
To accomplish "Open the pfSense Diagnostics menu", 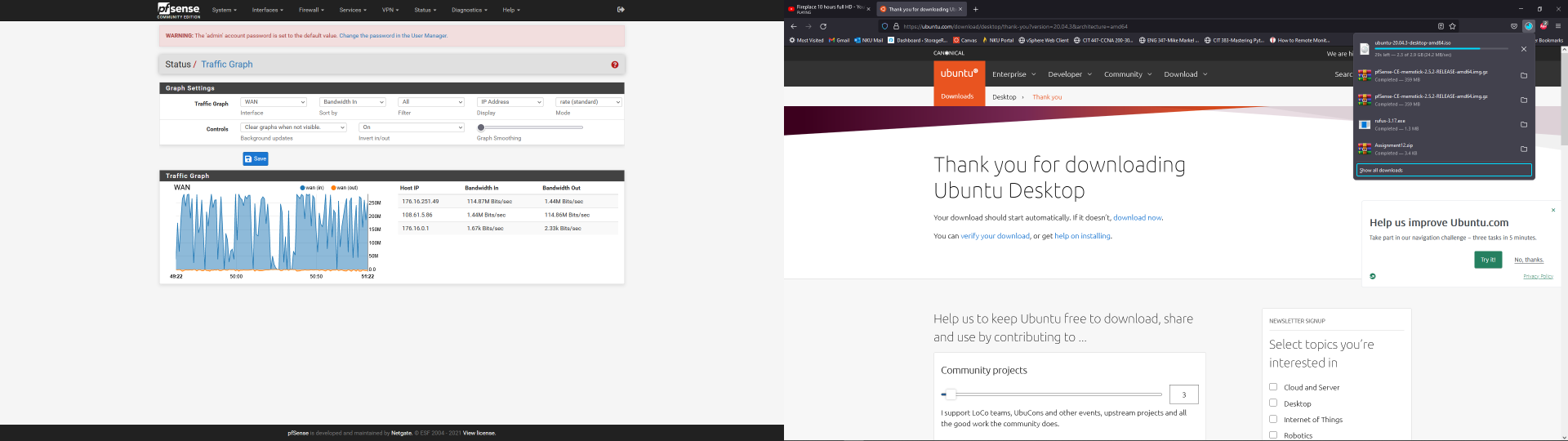I will [470, 10].
